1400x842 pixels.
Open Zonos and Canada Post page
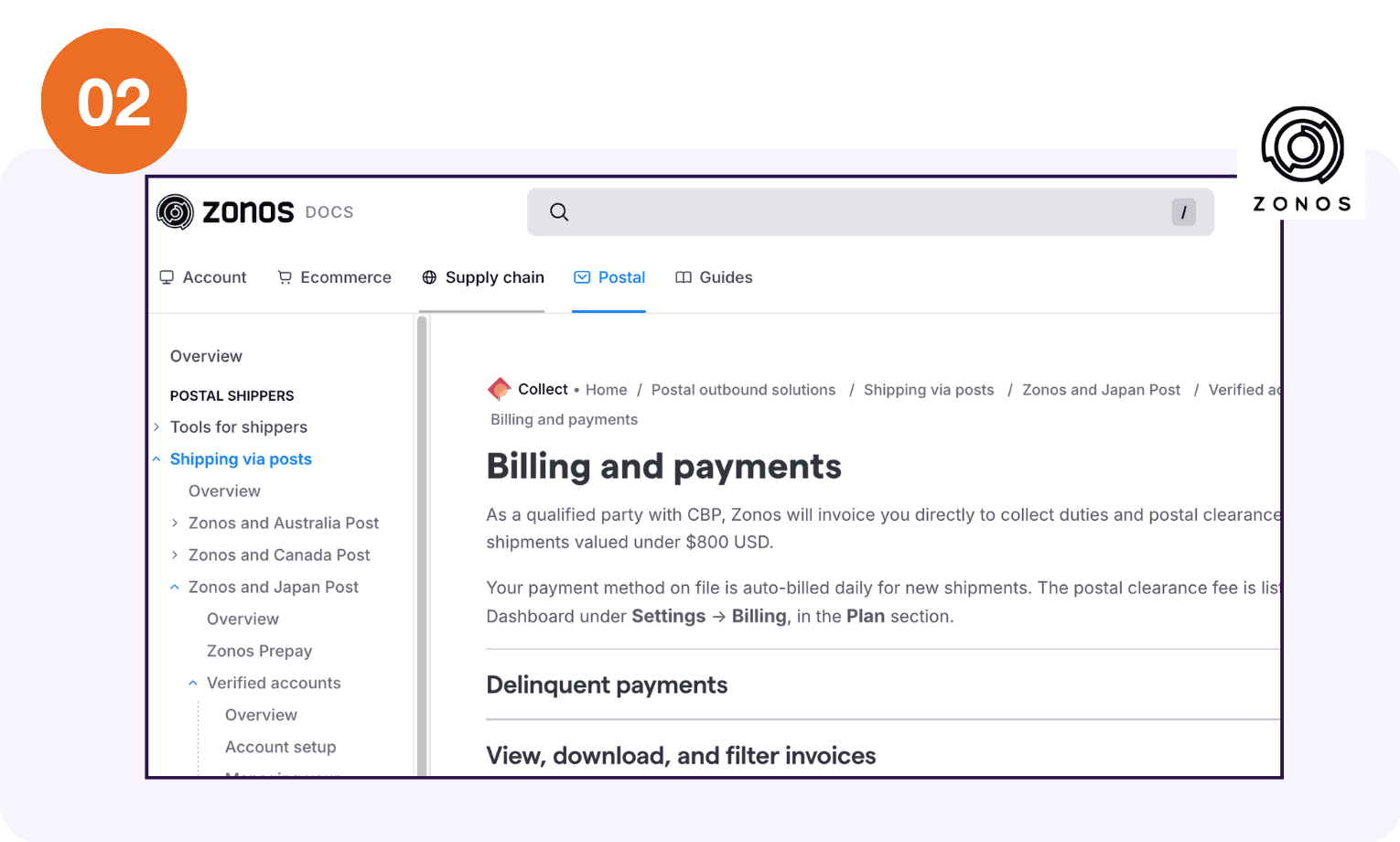pos(279,555)
